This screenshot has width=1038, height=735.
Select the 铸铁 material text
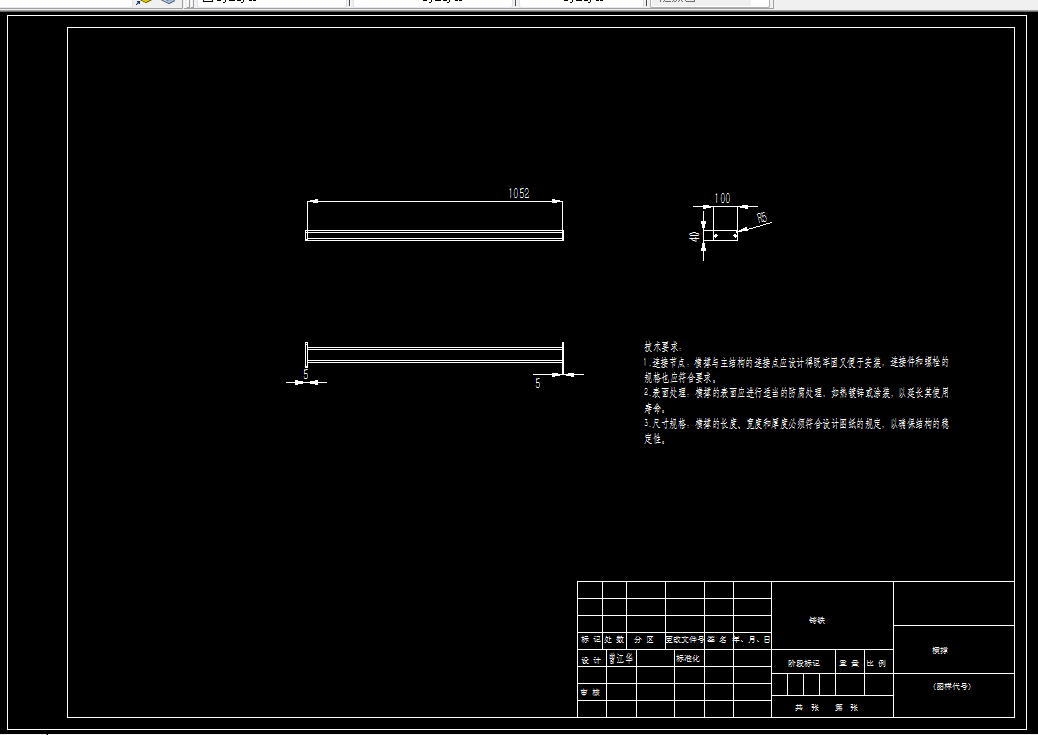[817, 621]
